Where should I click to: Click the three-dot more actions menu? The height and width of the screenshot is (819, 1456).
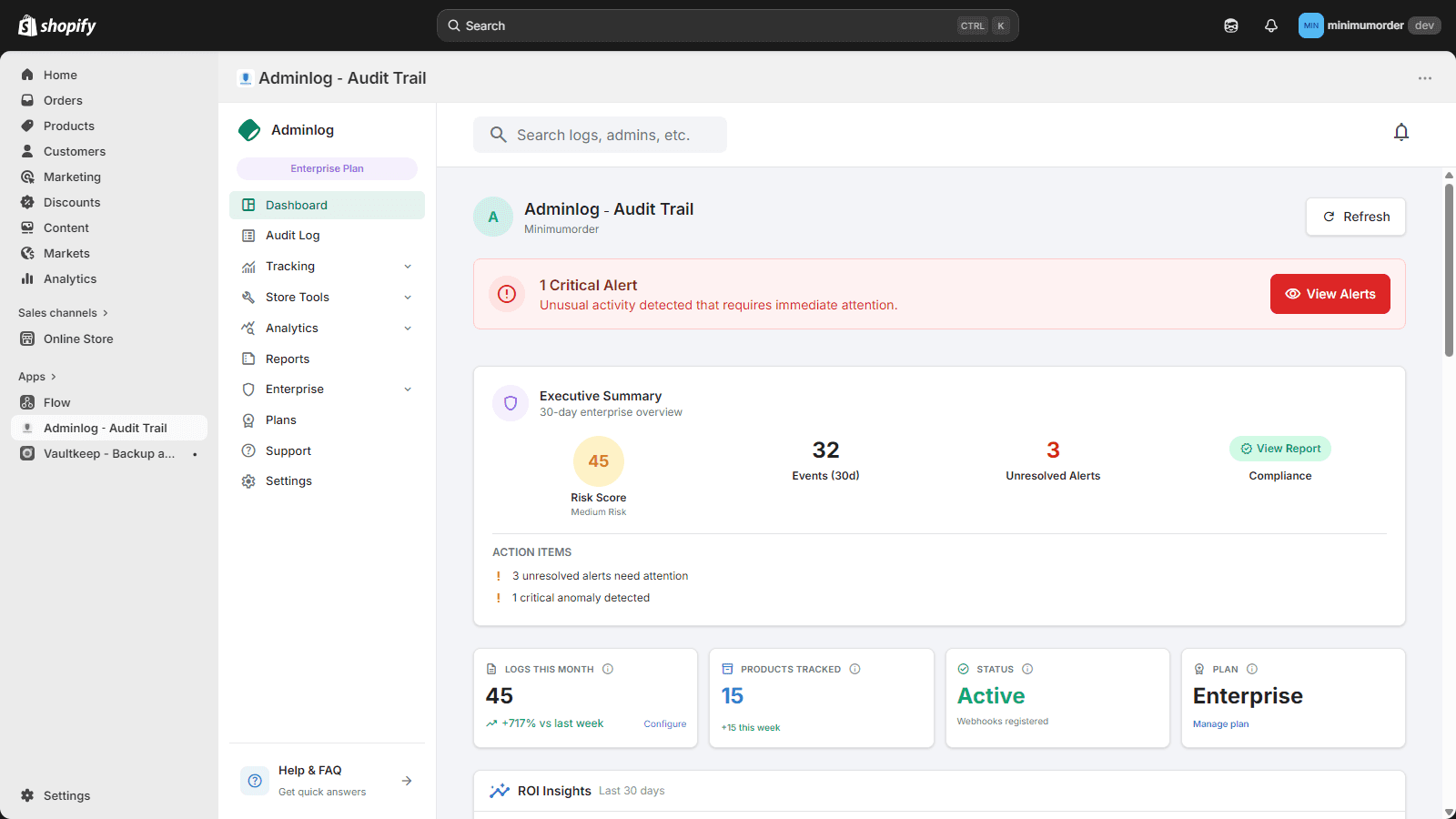pyautogui.click(x=1425, y=78)
